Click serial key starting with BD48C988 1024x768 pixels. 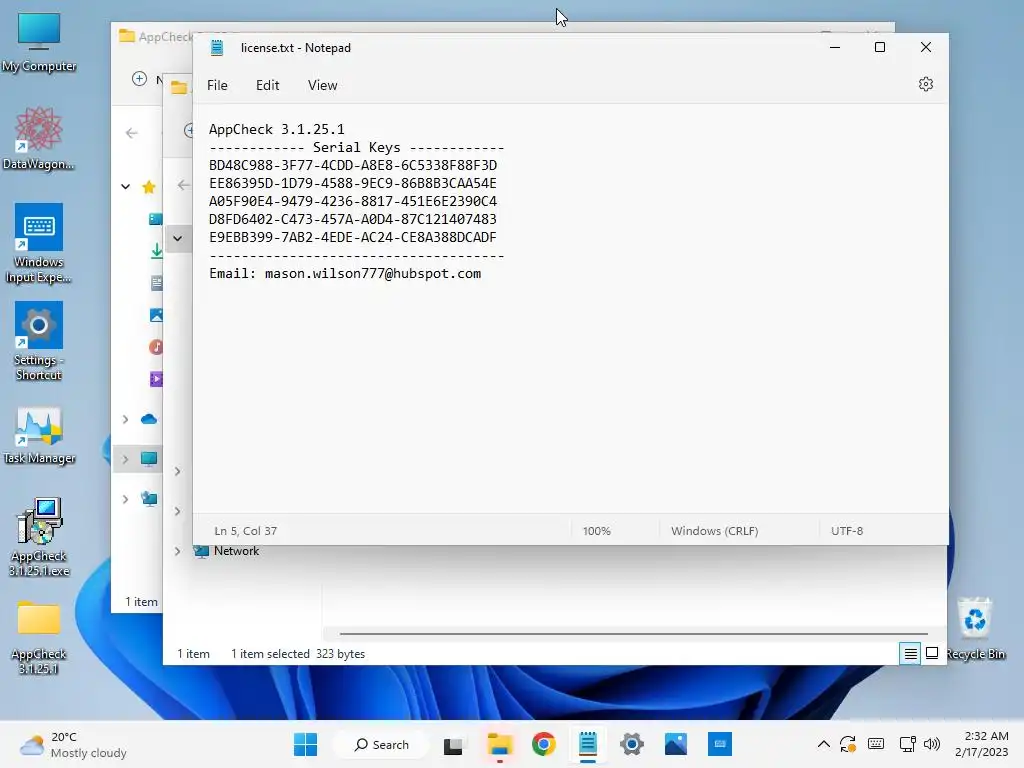pos(353,165)
